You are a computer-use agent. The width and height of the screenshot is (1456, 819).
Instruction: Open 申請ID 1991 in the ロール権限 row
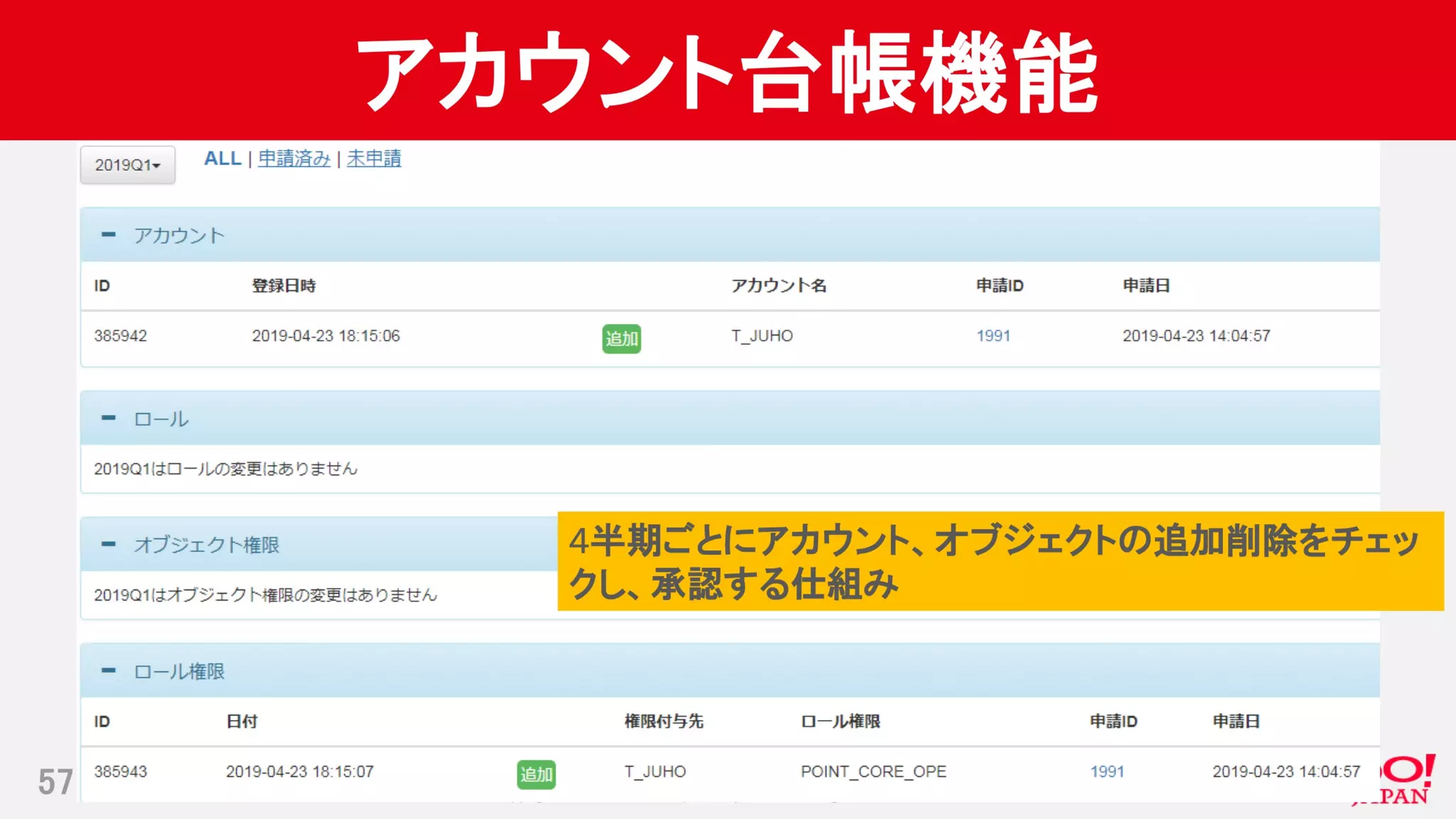[x=1107, y=771]
